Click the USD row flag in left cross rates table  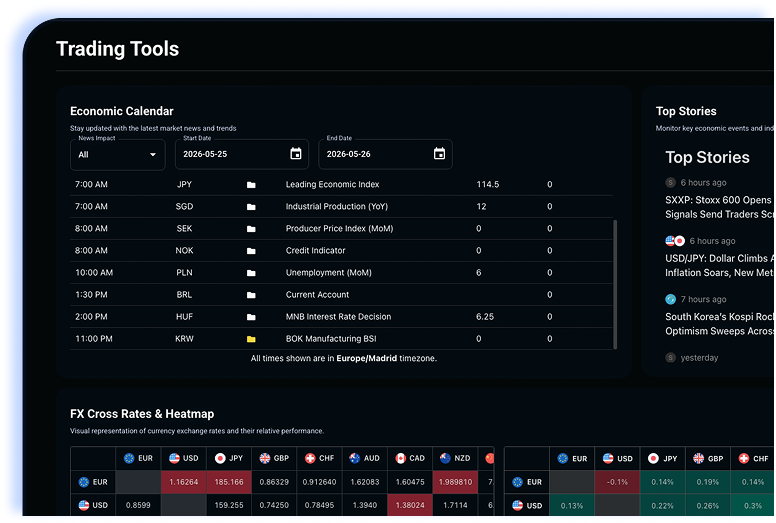[x=84, y=505]
